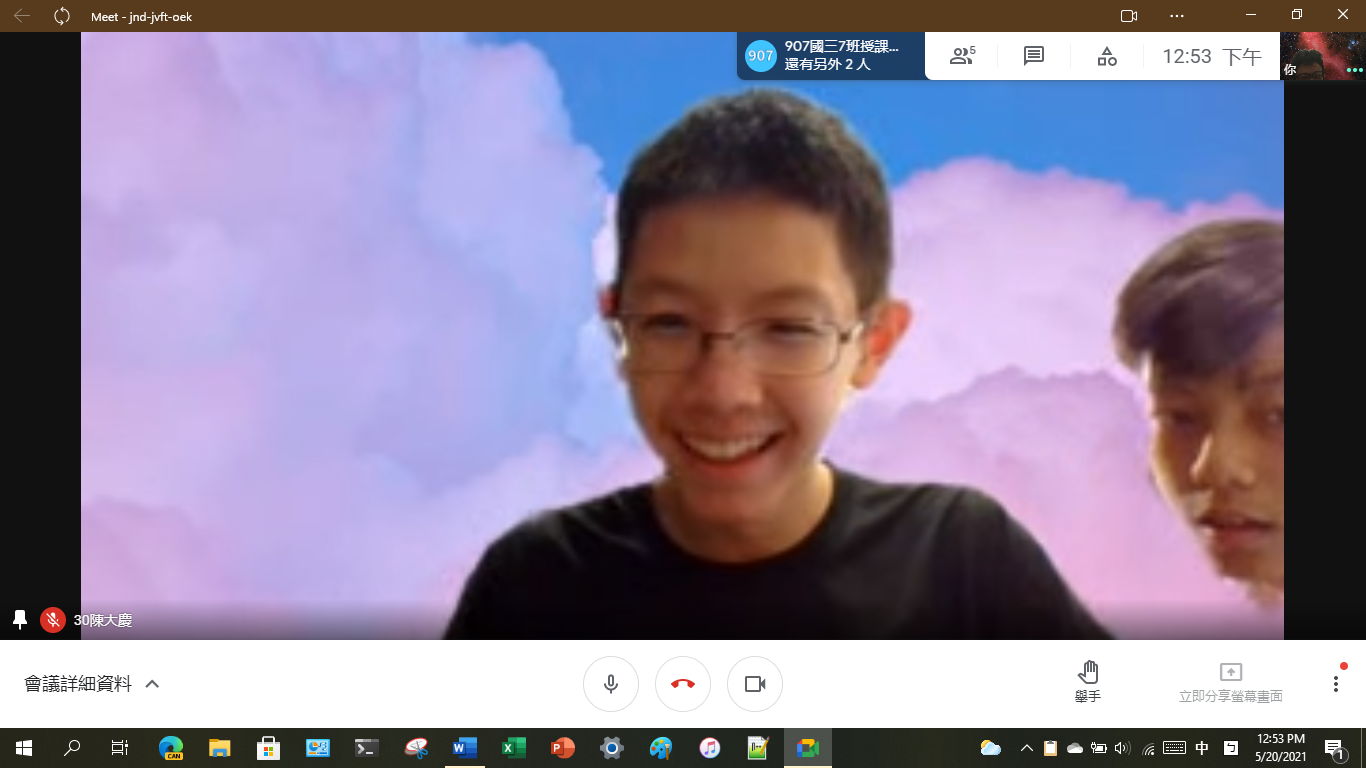
Task: Open the chat messages panel
Action: tap(1034, 56)
